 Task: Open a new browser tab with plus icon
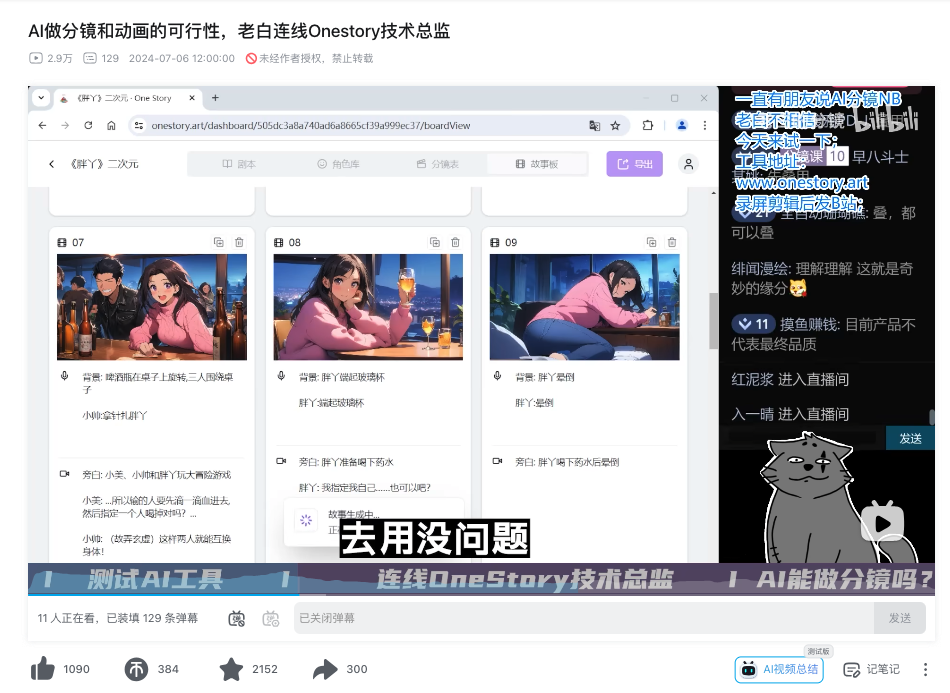tap(215, 98)
